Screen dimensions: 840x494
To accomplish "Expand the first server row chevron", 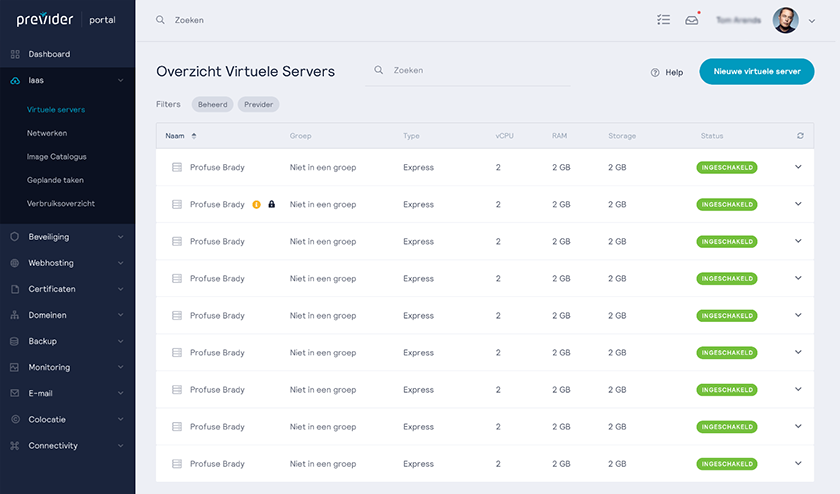I will [x=798, y=167].
